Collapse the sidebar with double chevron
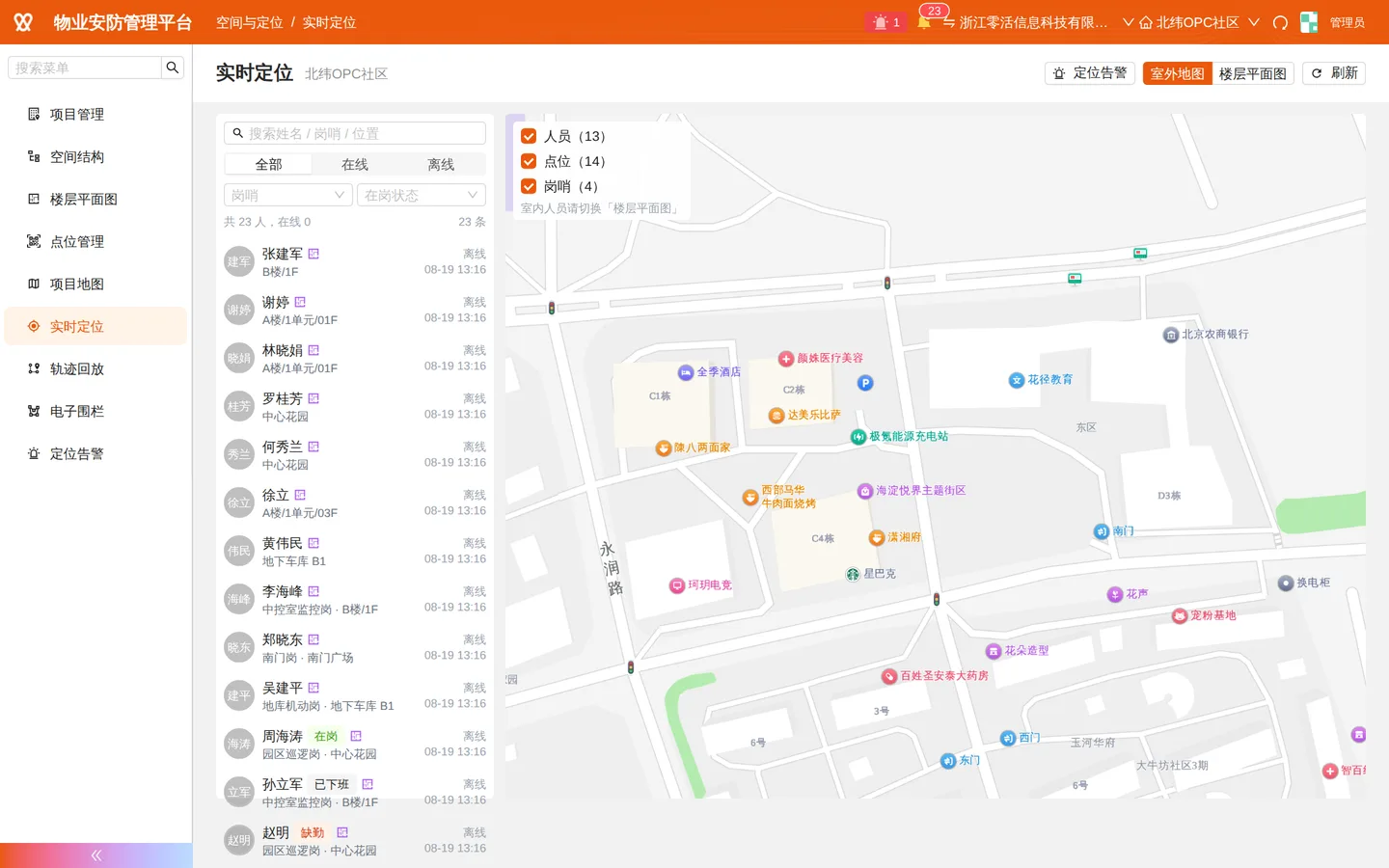The height and width of the screenshot is (868, 1389). coord(95,855)
